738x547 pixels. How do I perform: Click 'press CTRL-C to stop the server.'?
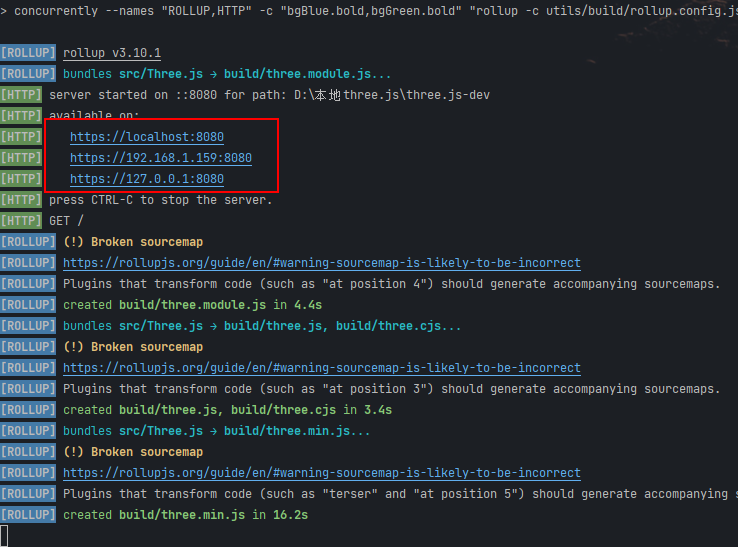pyautogui.click(x=160, y=200)
